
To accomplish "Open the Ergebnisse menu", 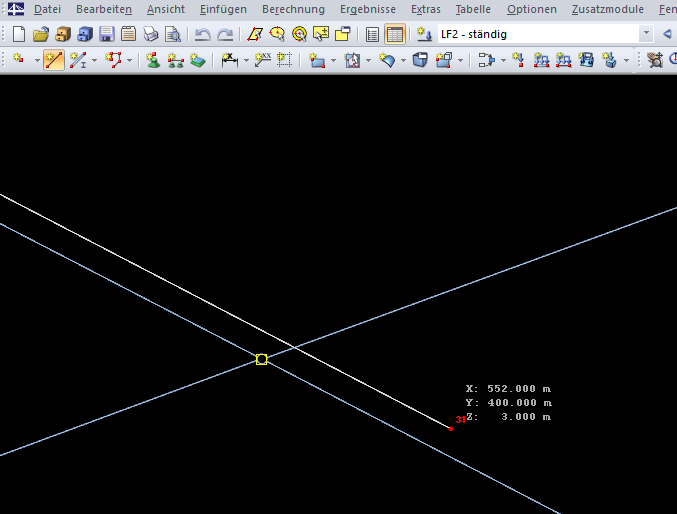I will 368,9.
